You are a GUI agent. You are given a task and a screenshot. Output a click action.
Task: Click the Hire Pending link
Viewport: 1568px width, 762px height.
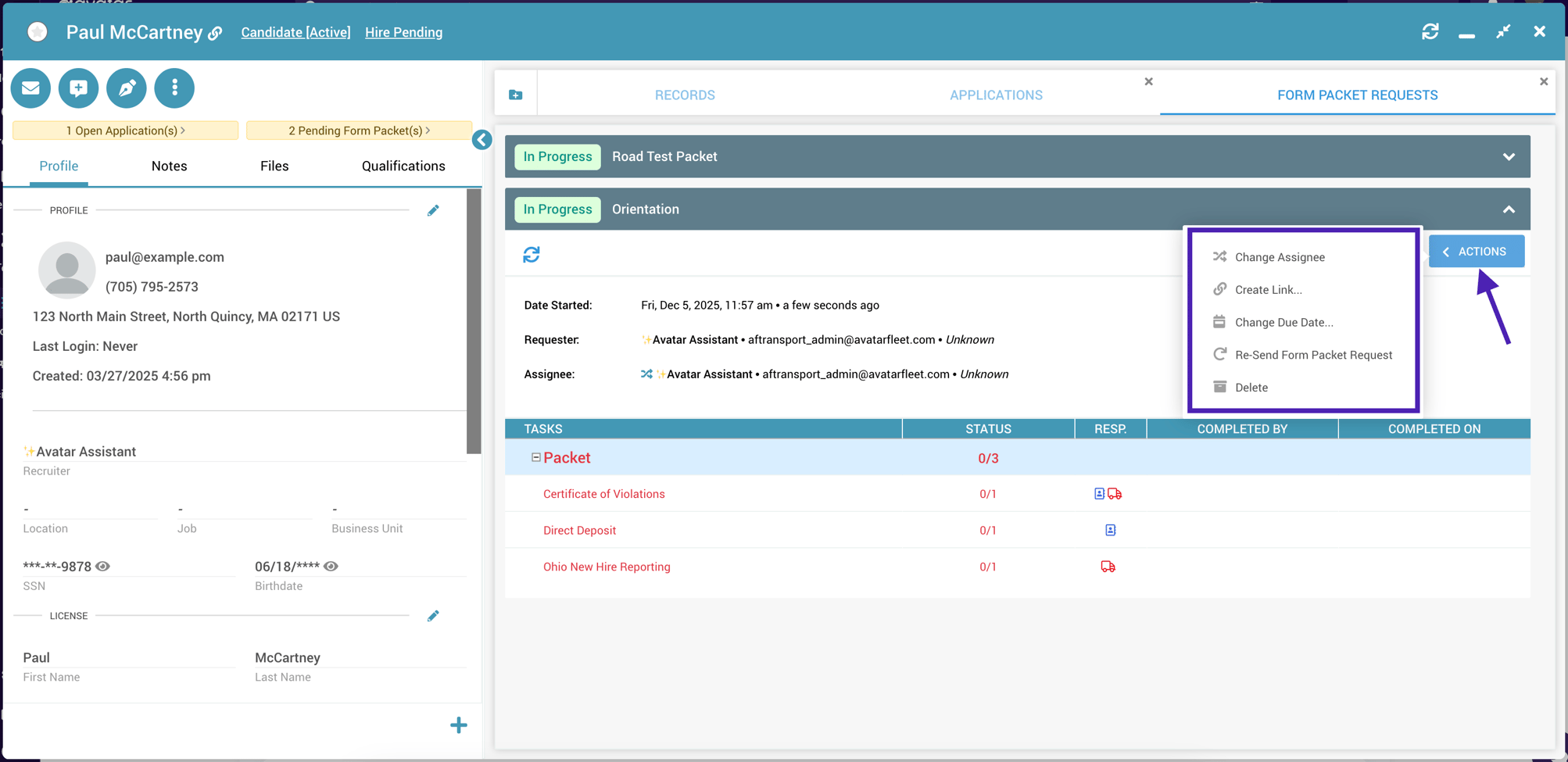coord(403,32)
